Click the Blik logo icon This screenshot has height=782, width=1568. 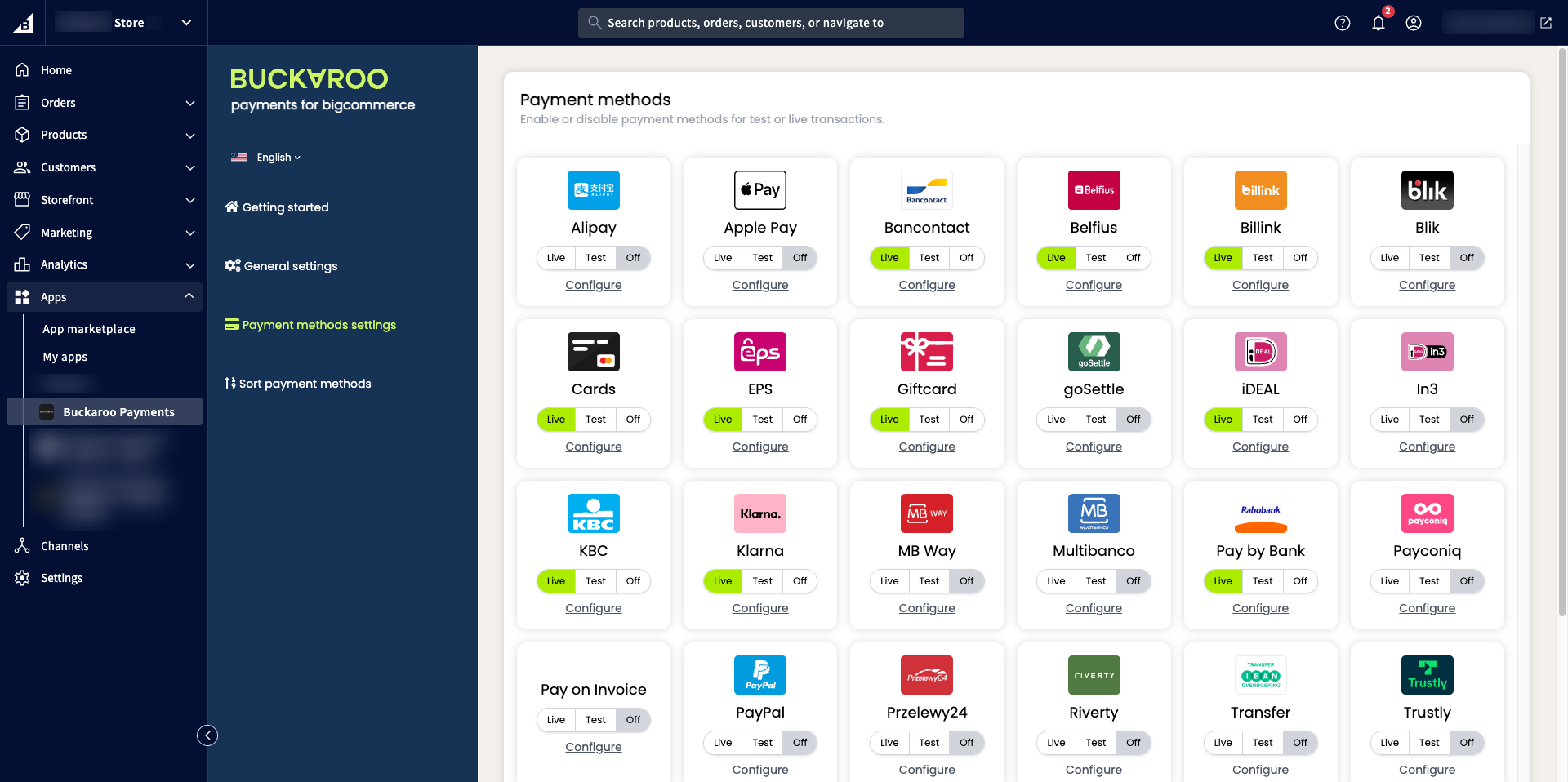click(1427, 190)
